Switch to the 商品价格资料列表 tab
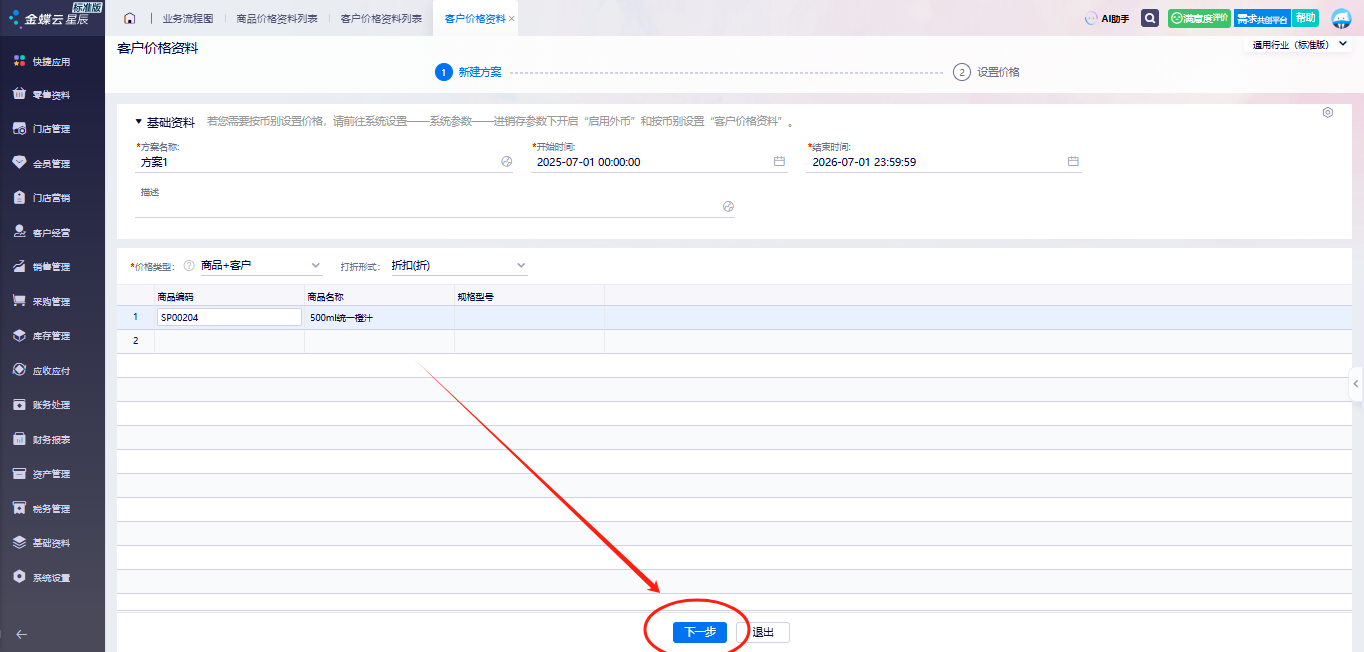1364x652 pixels. (277, 19)
